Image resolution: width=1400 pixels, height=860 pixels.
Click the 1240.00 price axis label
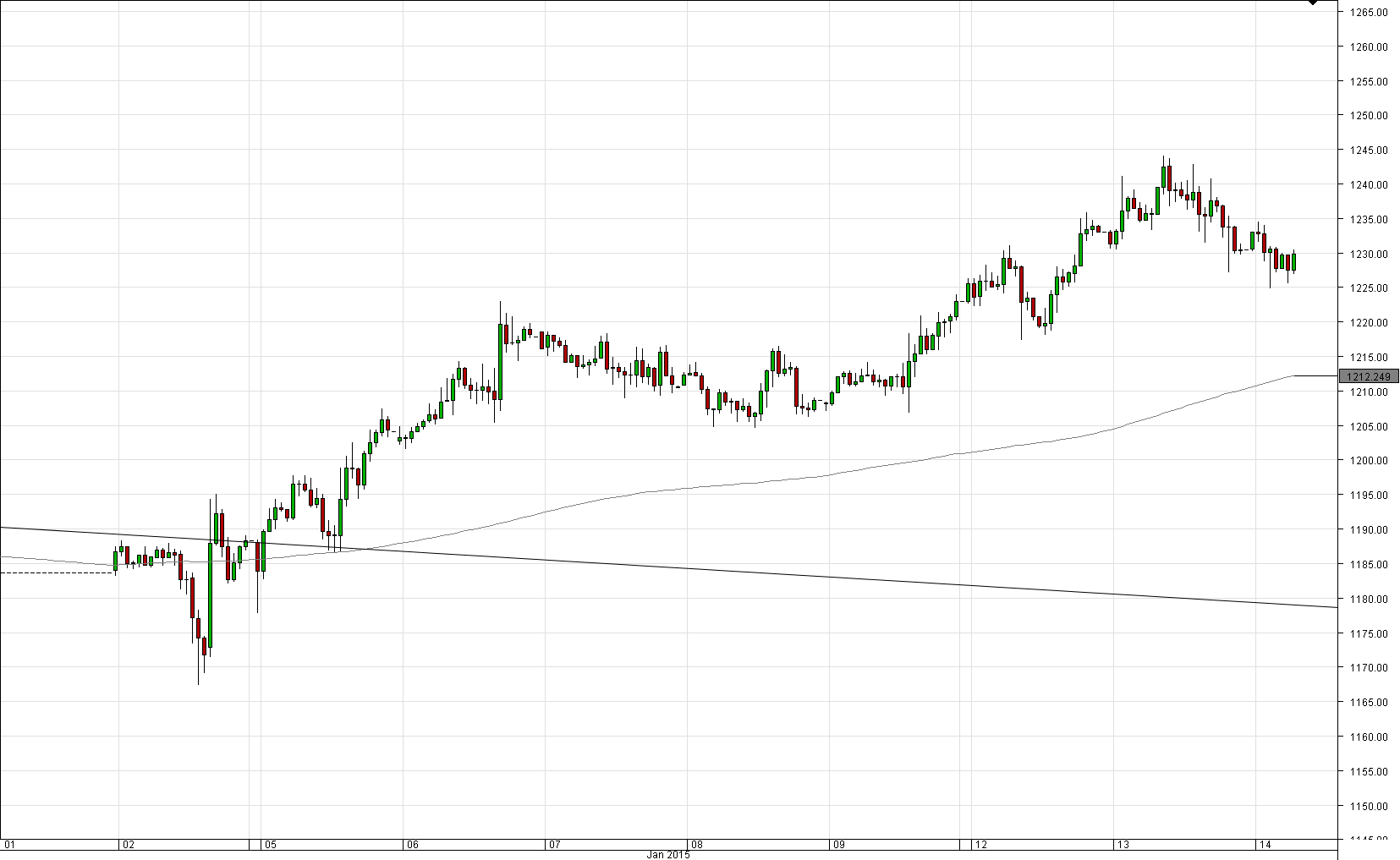(x=1369, y=185)
